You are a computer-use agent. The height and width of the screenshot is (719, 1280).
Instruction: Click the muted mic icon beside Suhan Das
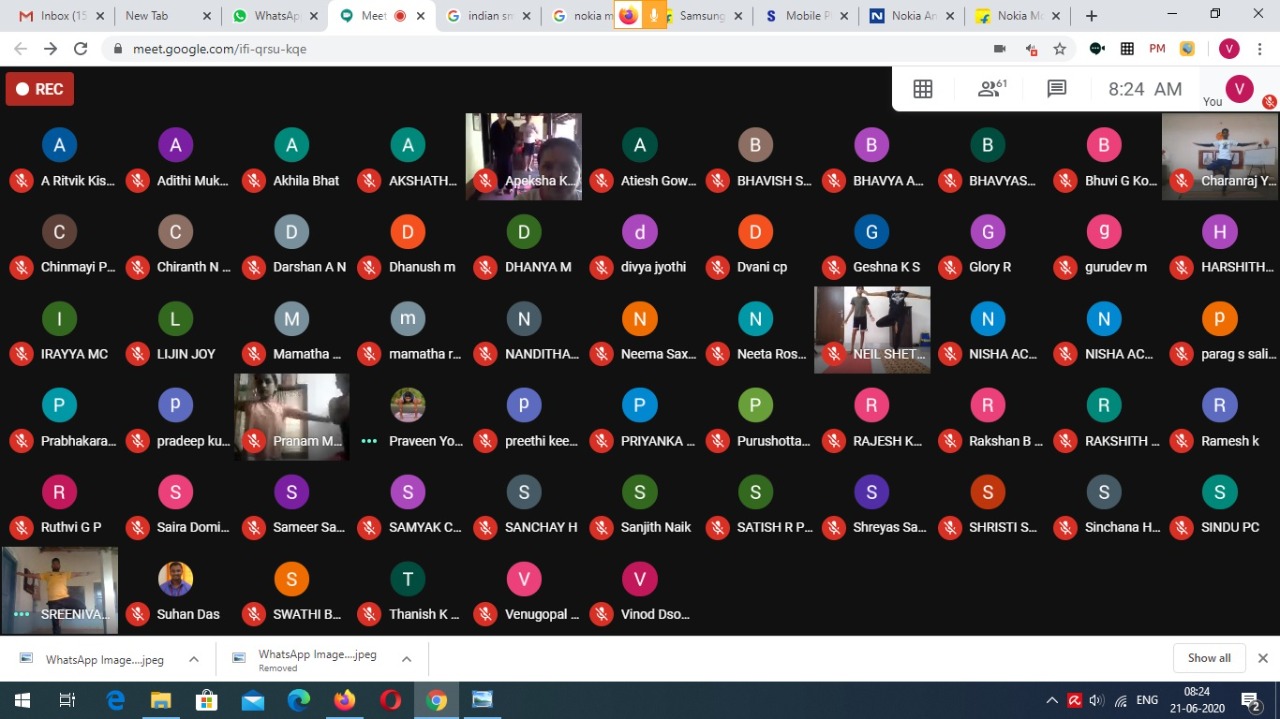coord(138,614)
